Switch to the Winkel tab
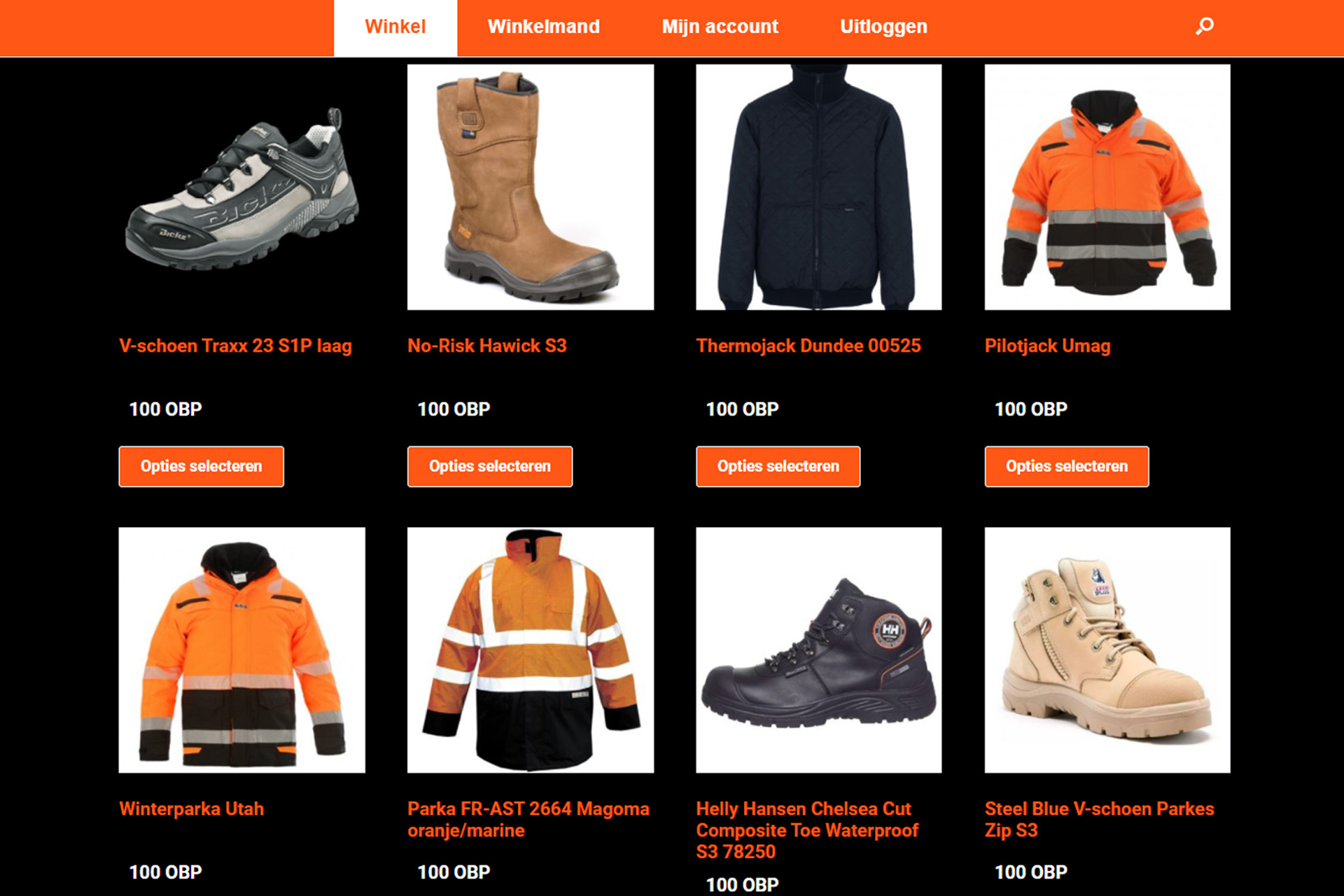This screenshot has height=896, width=1344. (x=395, y=27)
